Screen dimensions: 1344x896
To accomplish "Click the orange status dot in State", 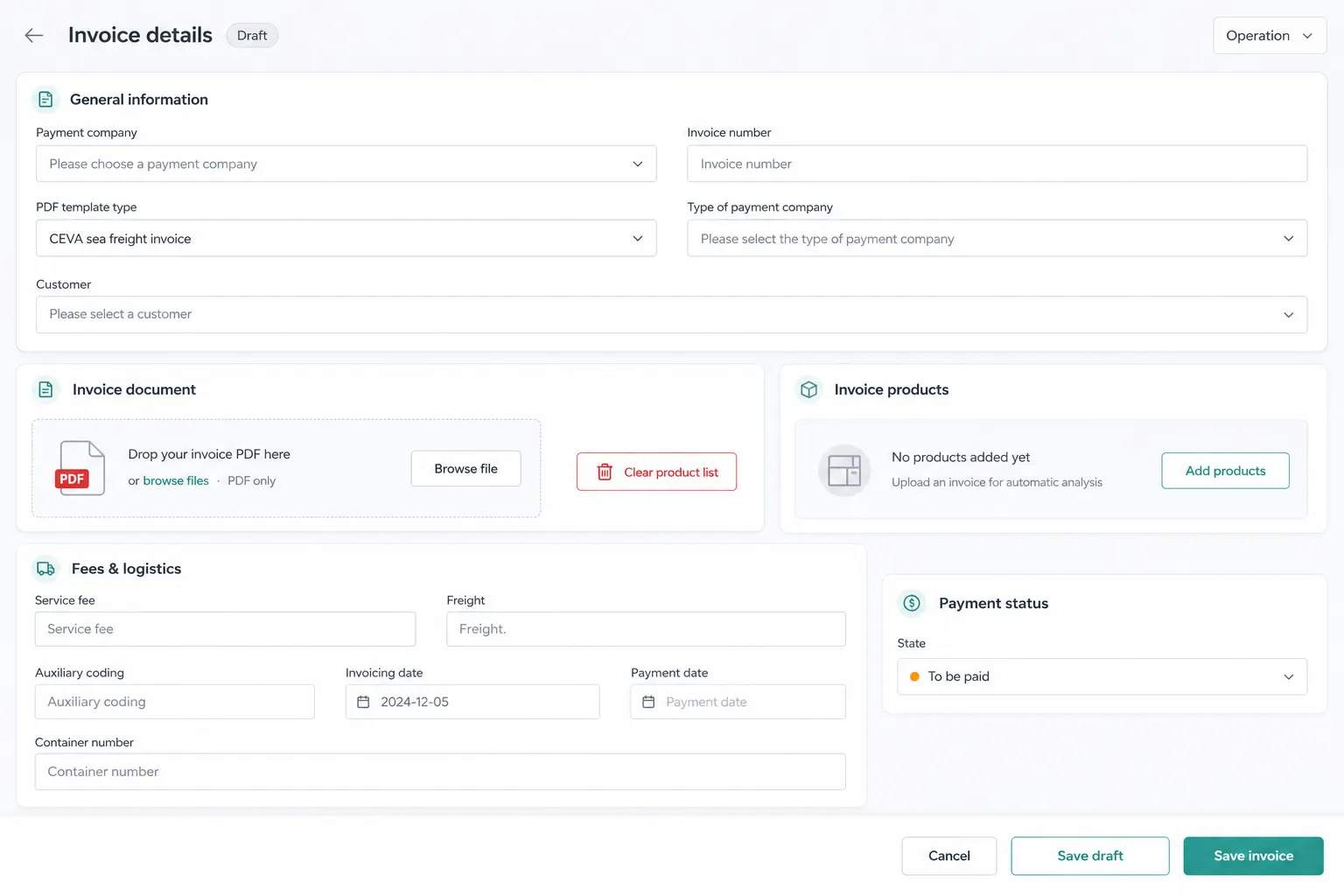I will point(914,676).
